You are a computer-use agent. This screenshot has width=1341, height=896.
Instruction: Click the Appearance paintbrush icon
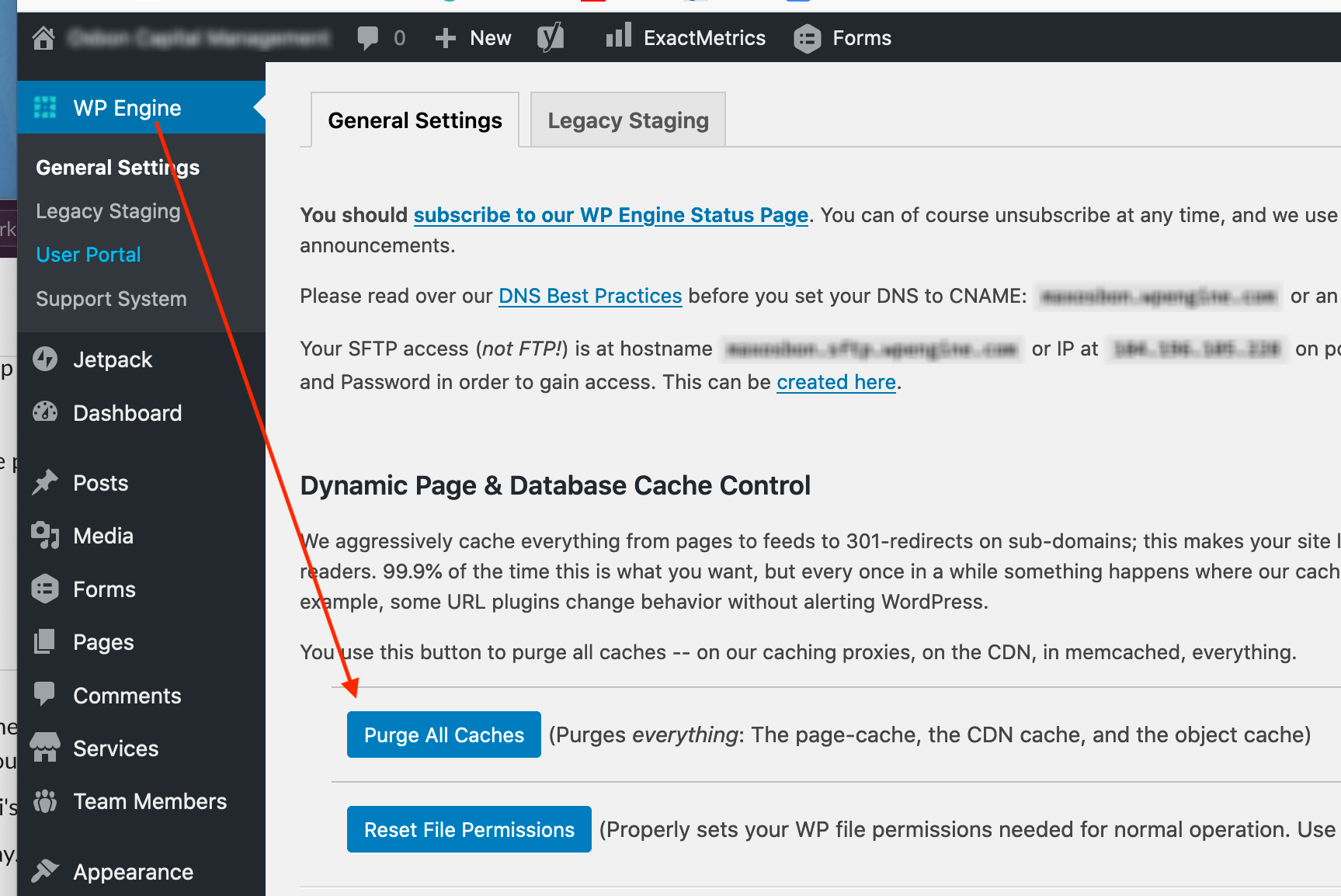[45, 870]
